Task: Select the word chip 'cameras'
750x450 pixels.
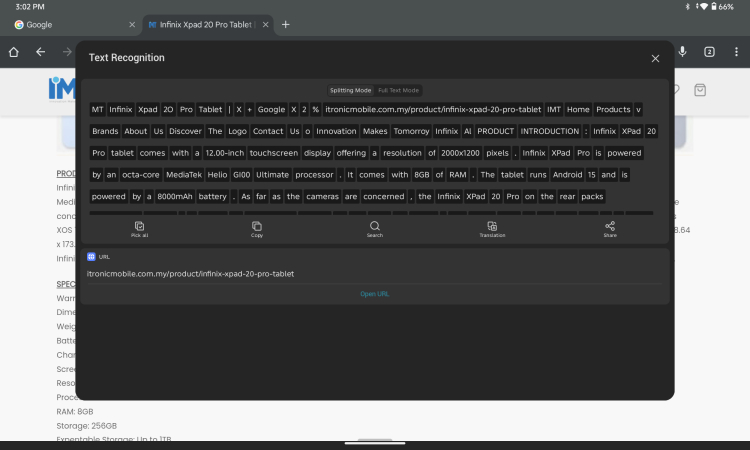Action: (322, 197)
